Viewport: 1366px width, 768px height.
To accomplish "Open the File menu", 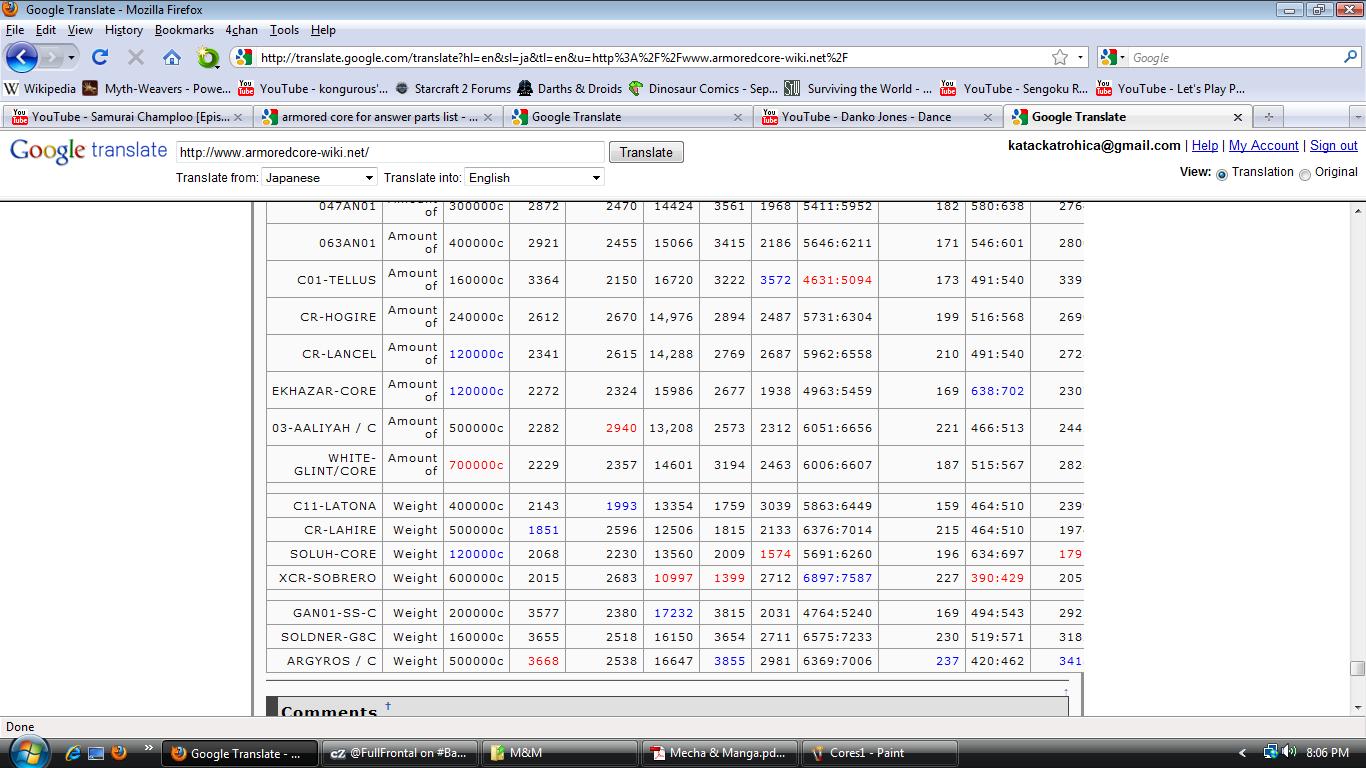I will [x=15, y=30].
